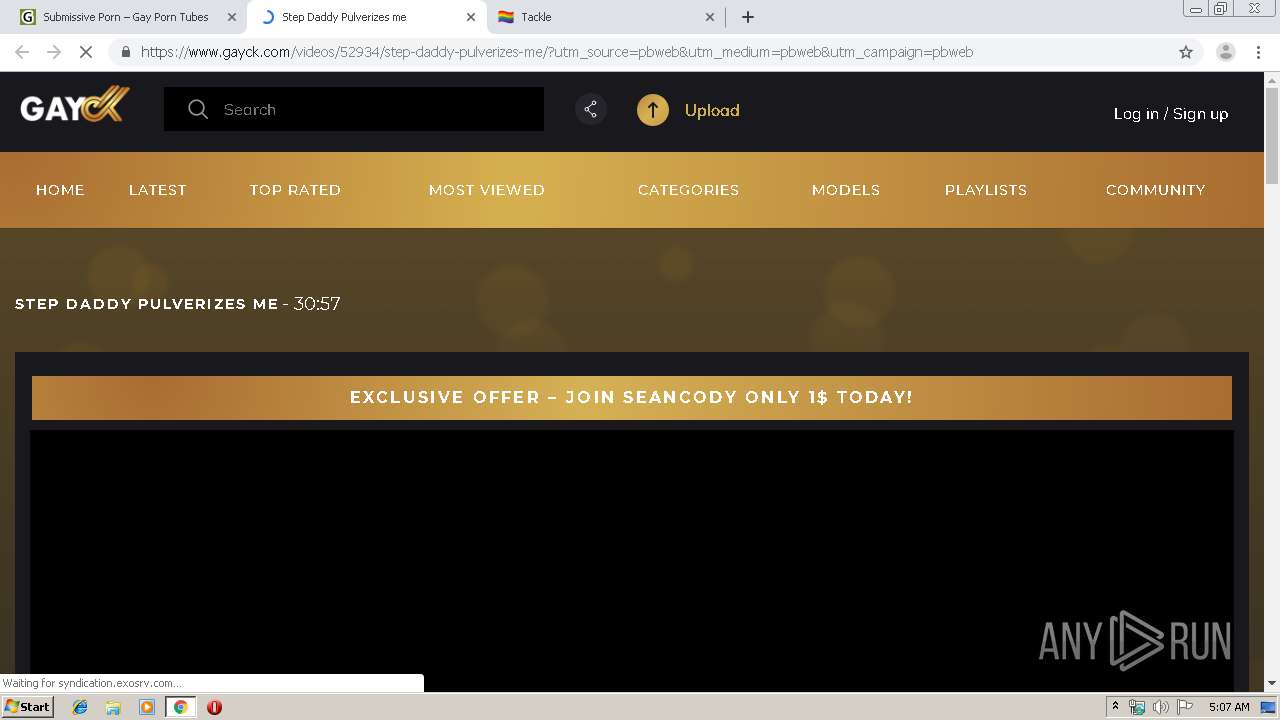The height and width of the screenshot is (720, 1280).
Task: Switch to the Tackle tab
Action: click(x=606, y=17)
